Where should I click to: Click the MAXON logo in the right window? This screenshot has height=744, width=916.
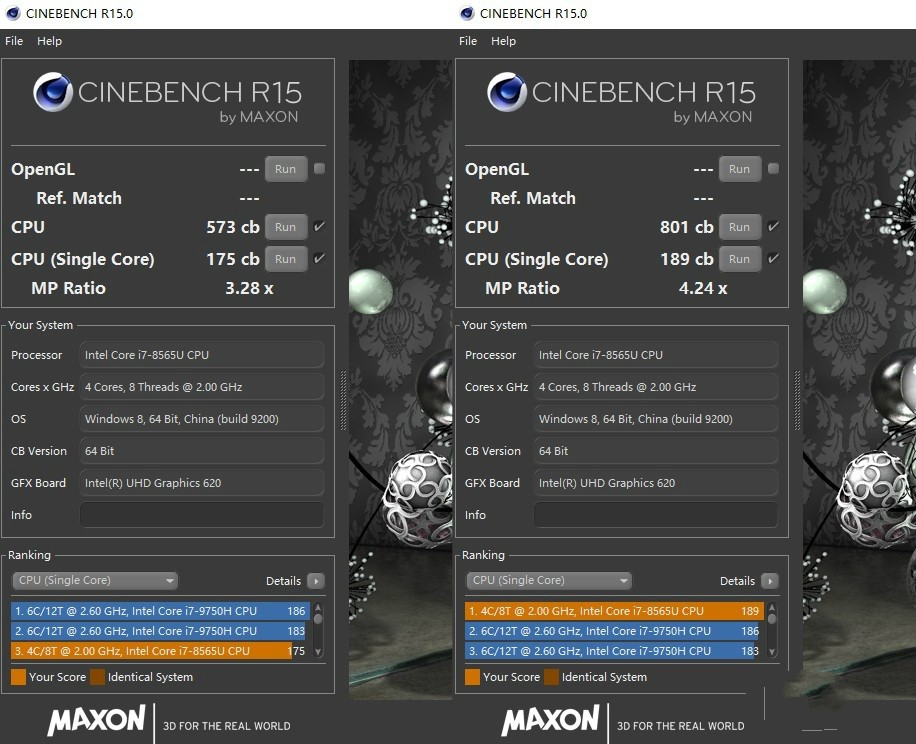point(550,719)
